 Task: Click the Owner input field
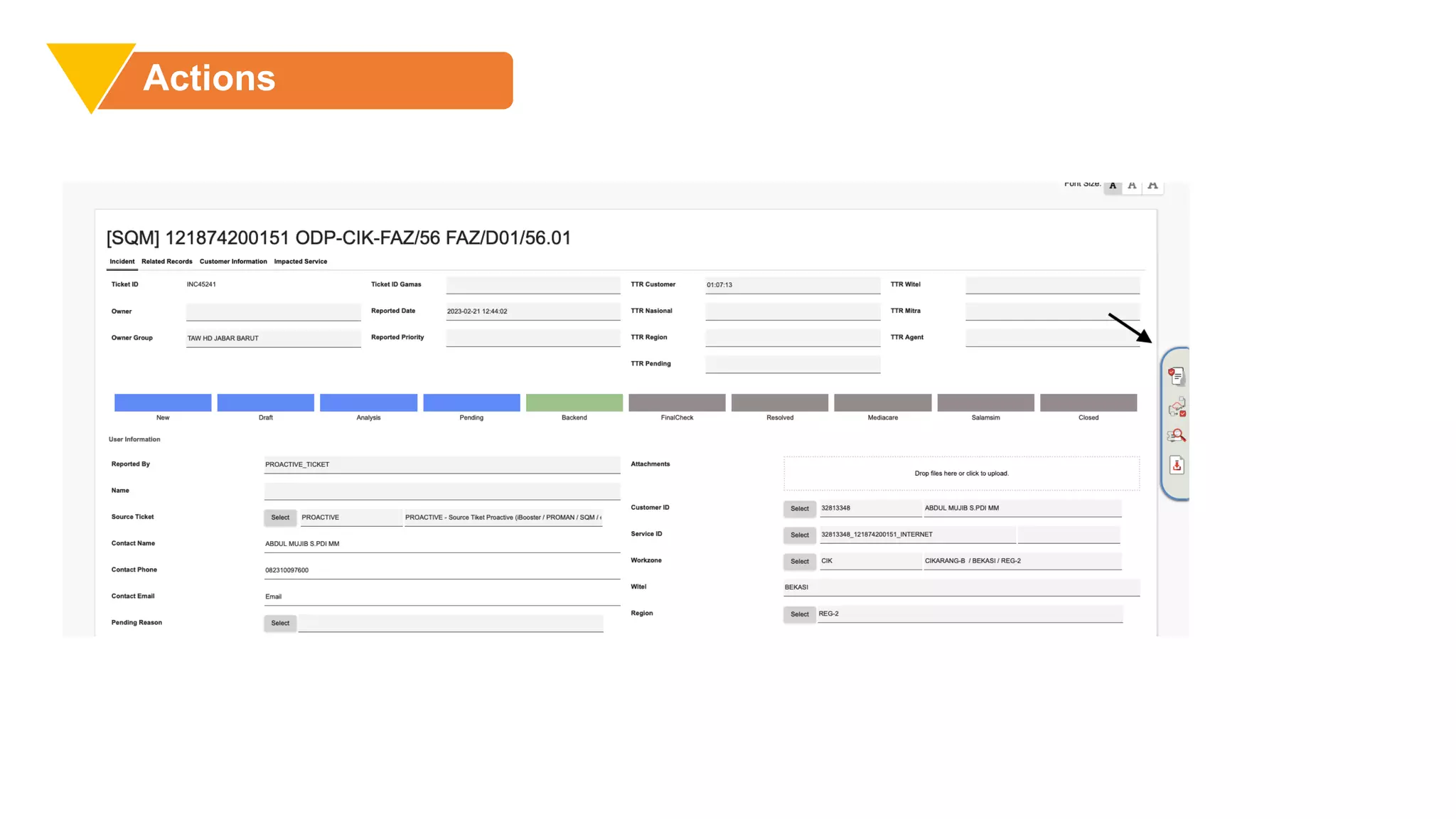coord(273,312)
